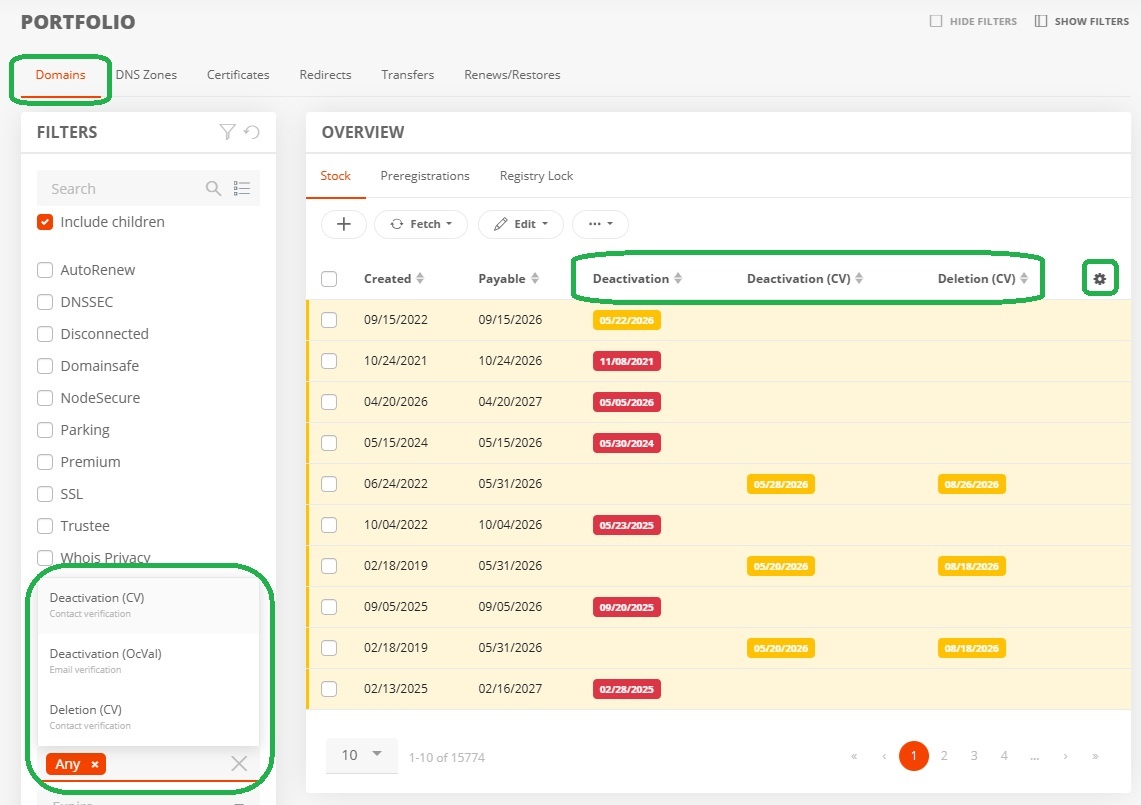Click the 05/22/2026 deactivation badge

point(627,320)
